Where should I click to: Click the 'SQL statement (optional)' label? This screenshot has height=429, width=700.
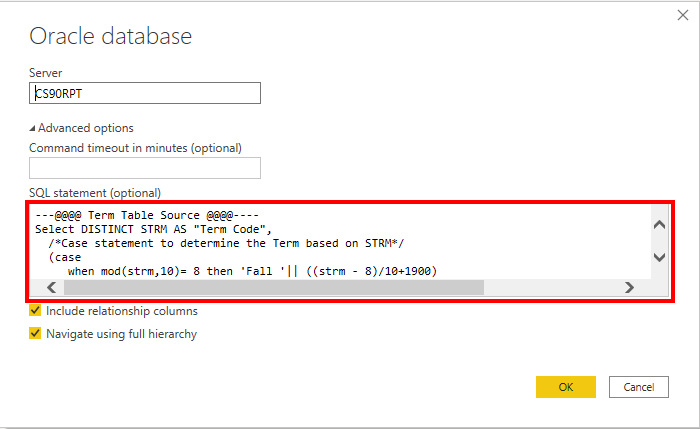(95, 193)
